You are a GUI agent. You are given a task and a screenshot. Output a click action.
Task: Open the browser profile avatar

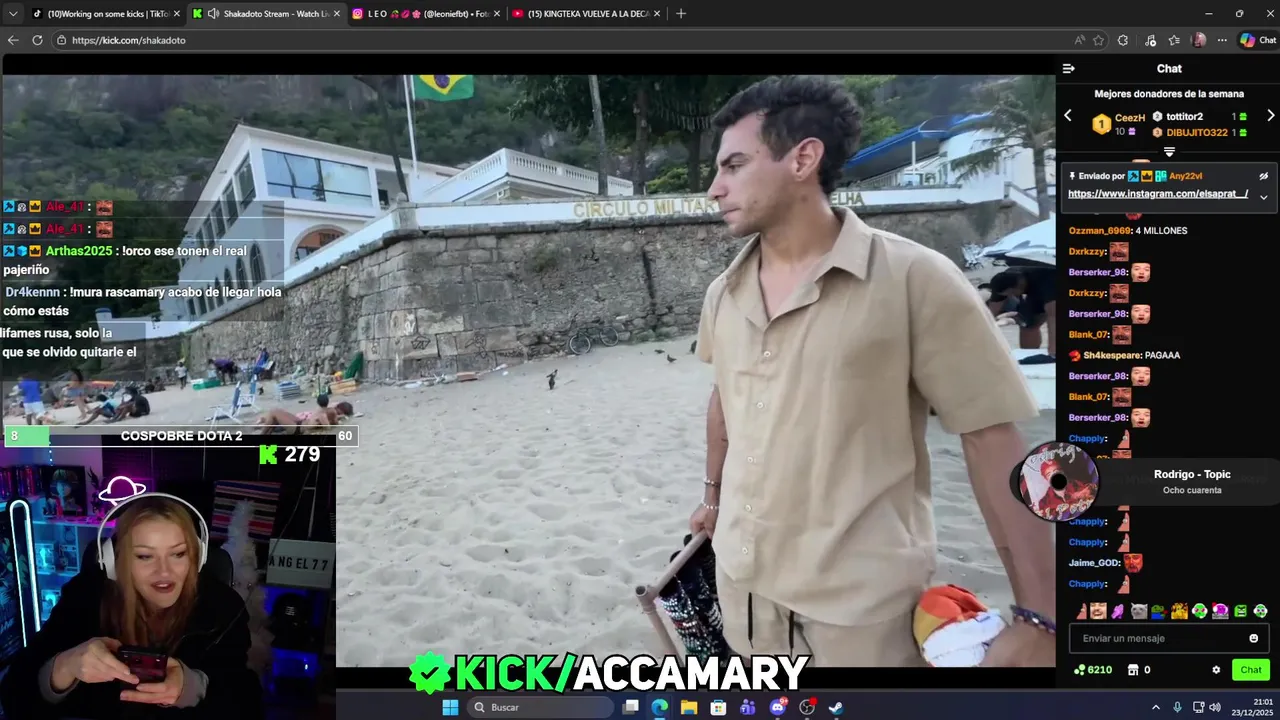tap(1198, 40)
